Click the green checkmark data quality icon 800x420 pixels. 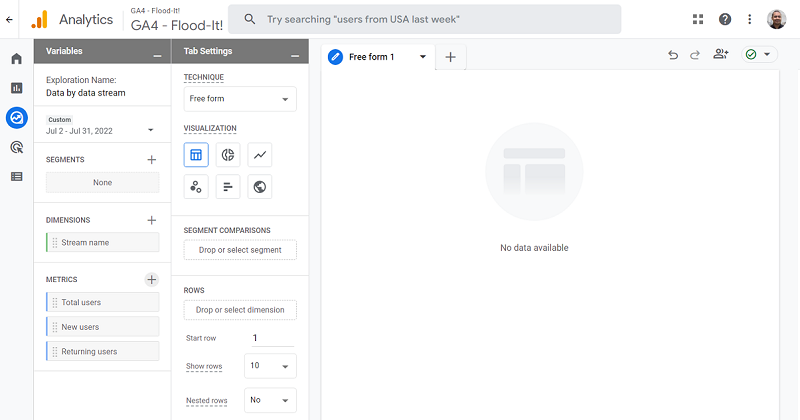751,55
